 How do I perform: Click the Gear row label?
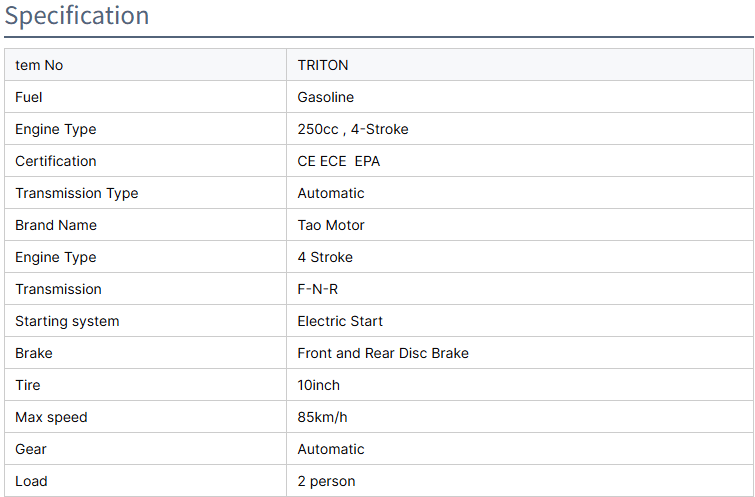pyautogui.click(x=30, y=449)
